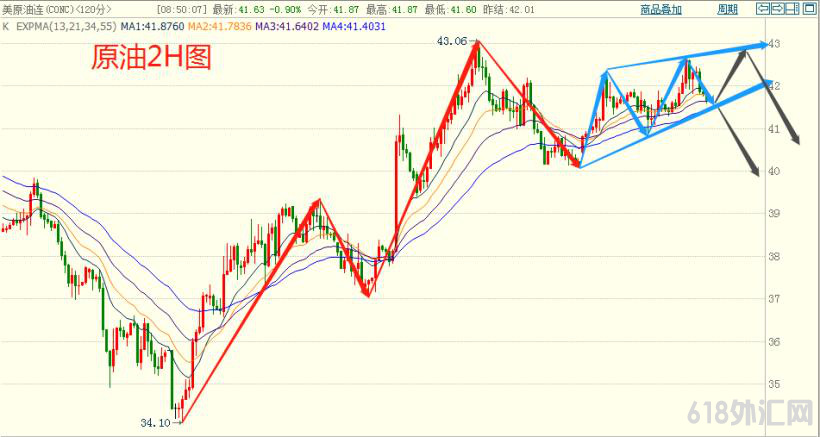This screenshot has width=820, height=437.
Task: Click the 43.06 high price marker
Action: coord(452,42)
